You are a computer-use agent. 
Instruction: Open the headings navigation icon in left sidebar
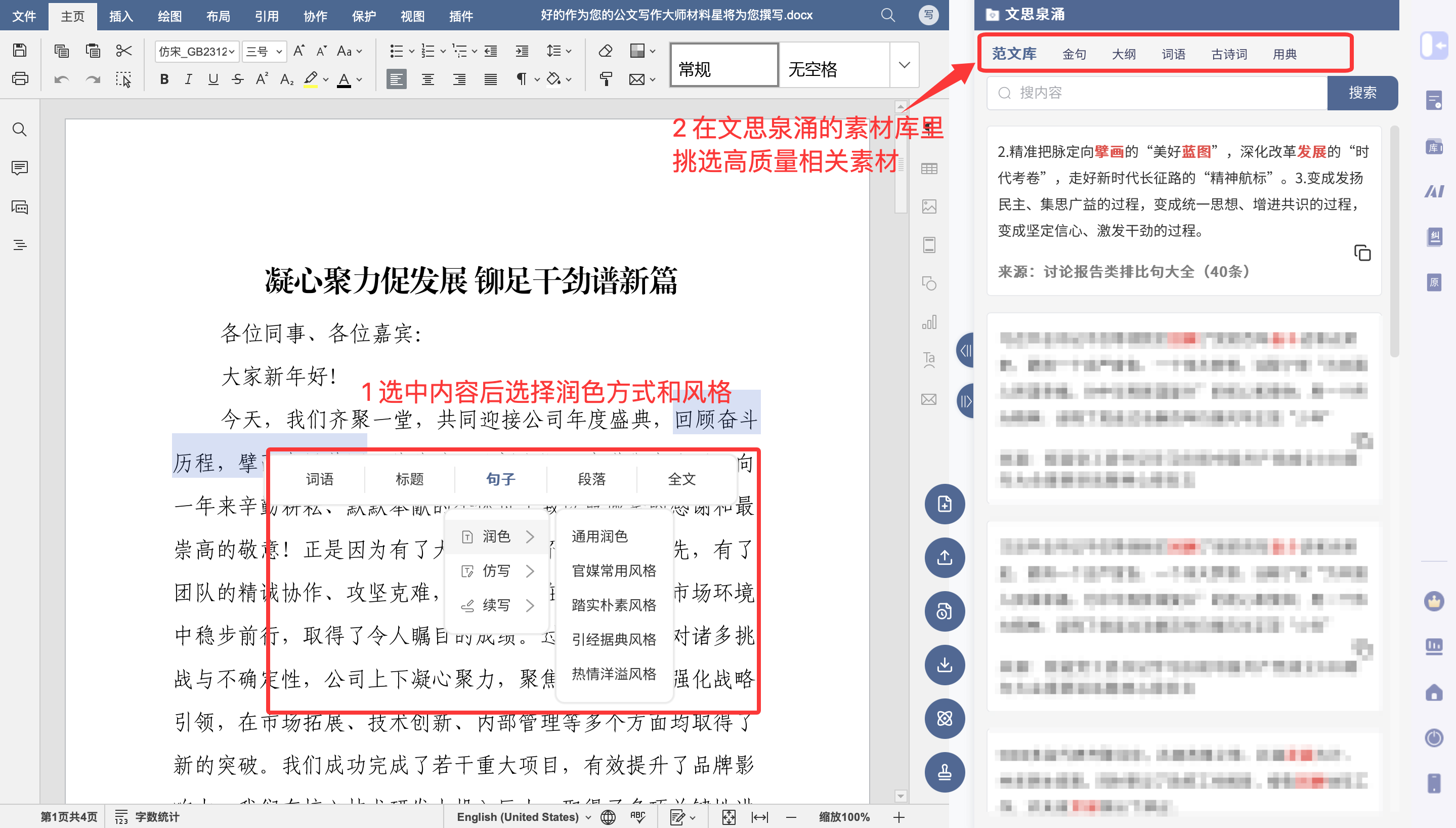pyautogui.click(x=20, y=245)
